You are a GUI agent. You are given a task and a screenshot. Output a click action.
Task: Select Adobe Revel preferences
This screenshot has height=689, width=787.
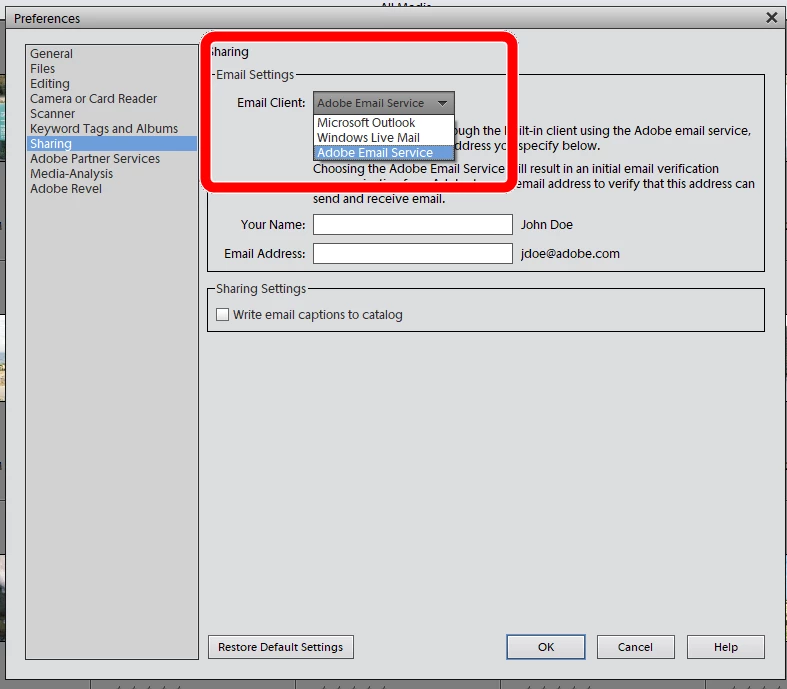click(x=66, y=189)
